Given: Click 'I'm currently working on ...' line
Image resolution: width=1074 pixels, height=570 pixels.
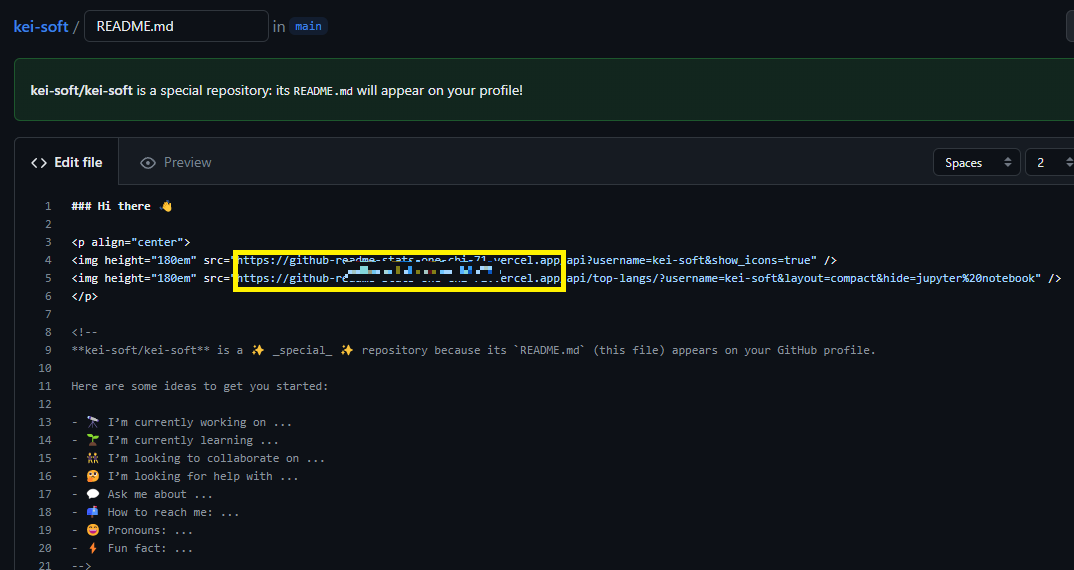Looking at the screenshot, I should point(182,422).
